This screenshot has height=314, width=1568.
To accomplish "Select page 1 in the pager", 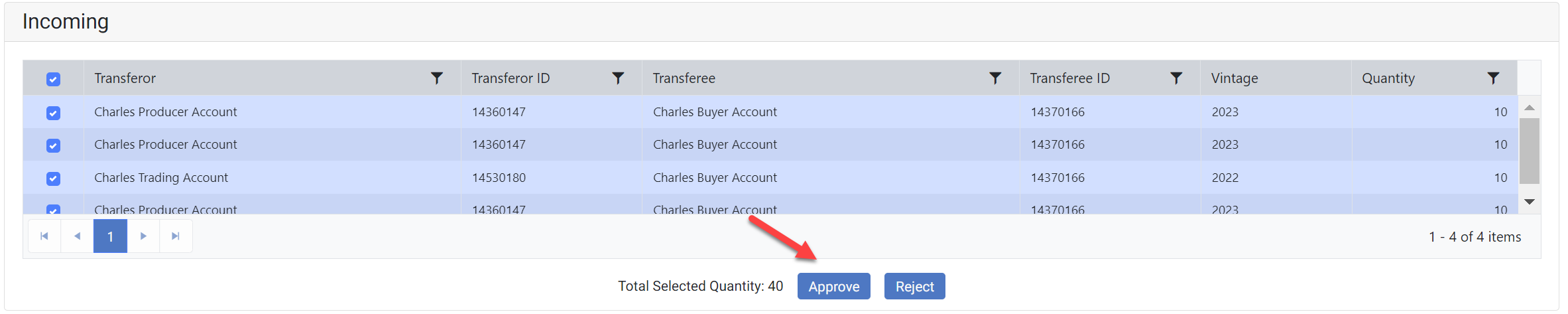I will tap(110, 236).
